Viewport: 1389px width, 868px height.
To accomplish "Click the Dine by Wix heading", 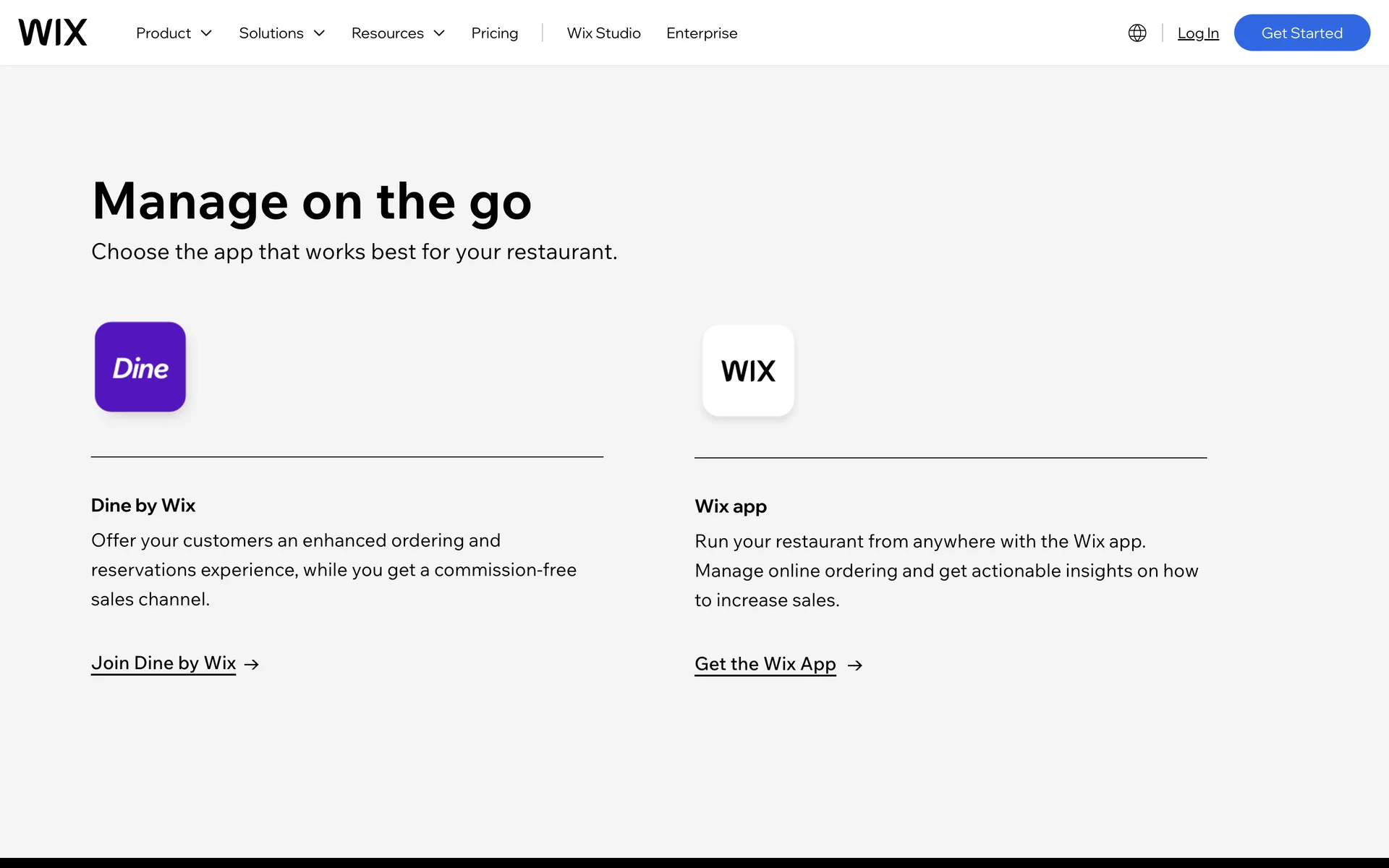I will coord(143,506).
